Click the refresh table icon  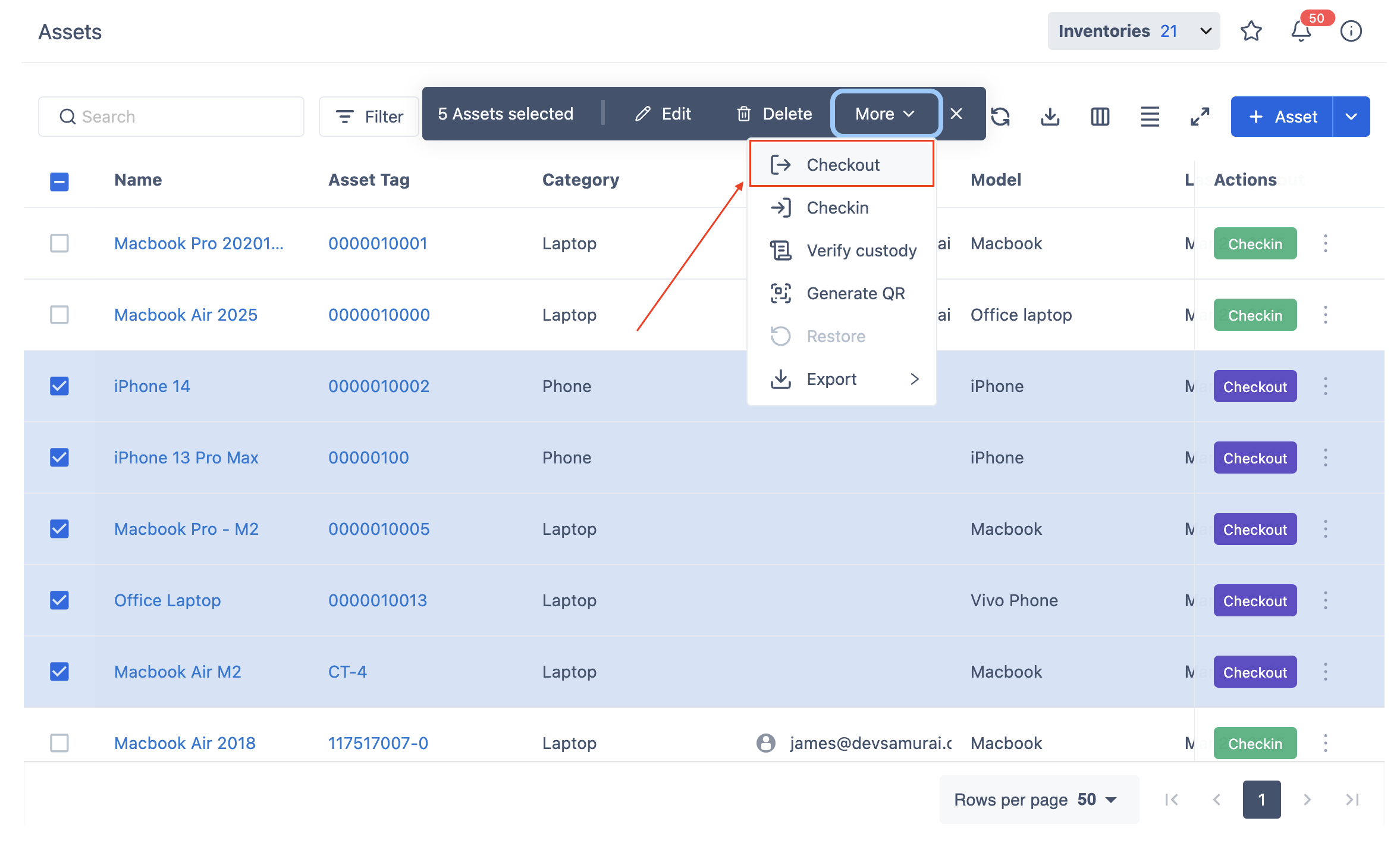click(1001, 117)
